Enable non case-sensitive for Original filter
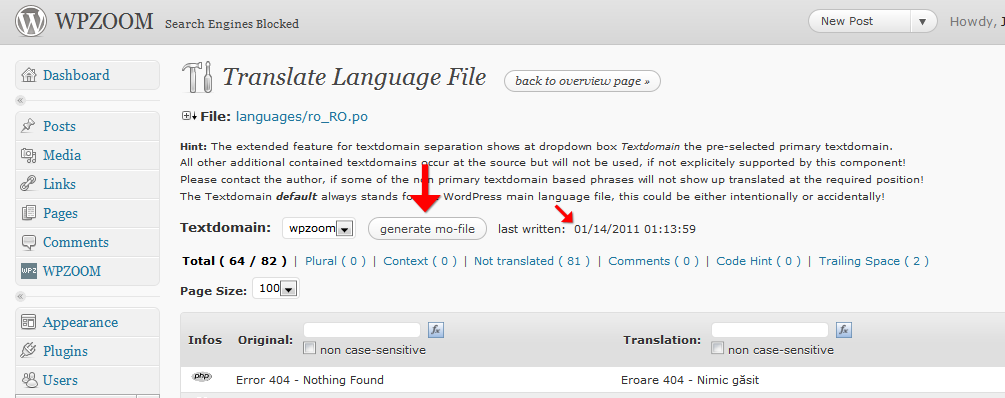The image size is (1005, 398). [310, 349]
